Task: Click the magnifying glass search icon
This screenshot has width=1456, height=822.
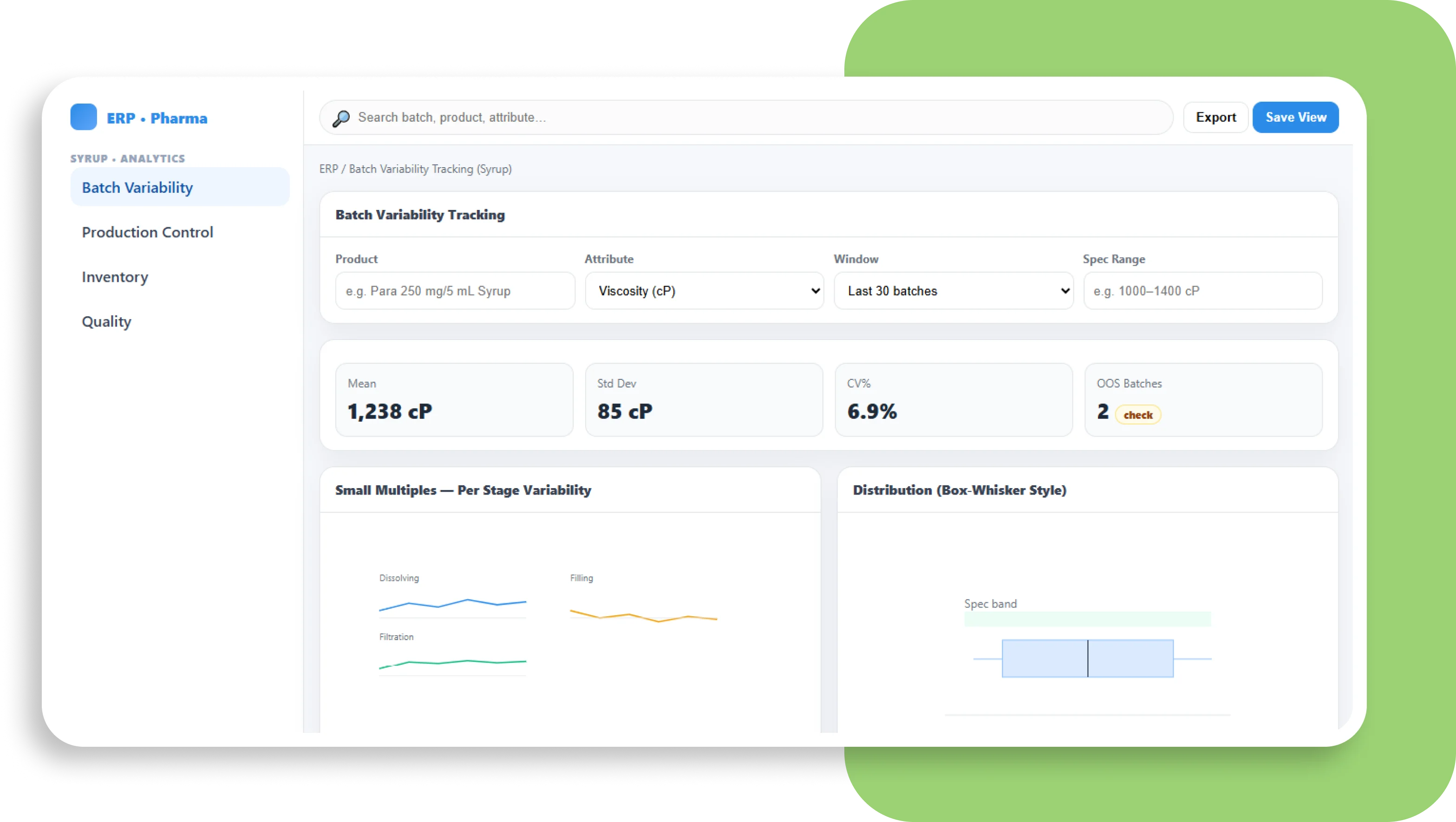Action: pos(341,117)
